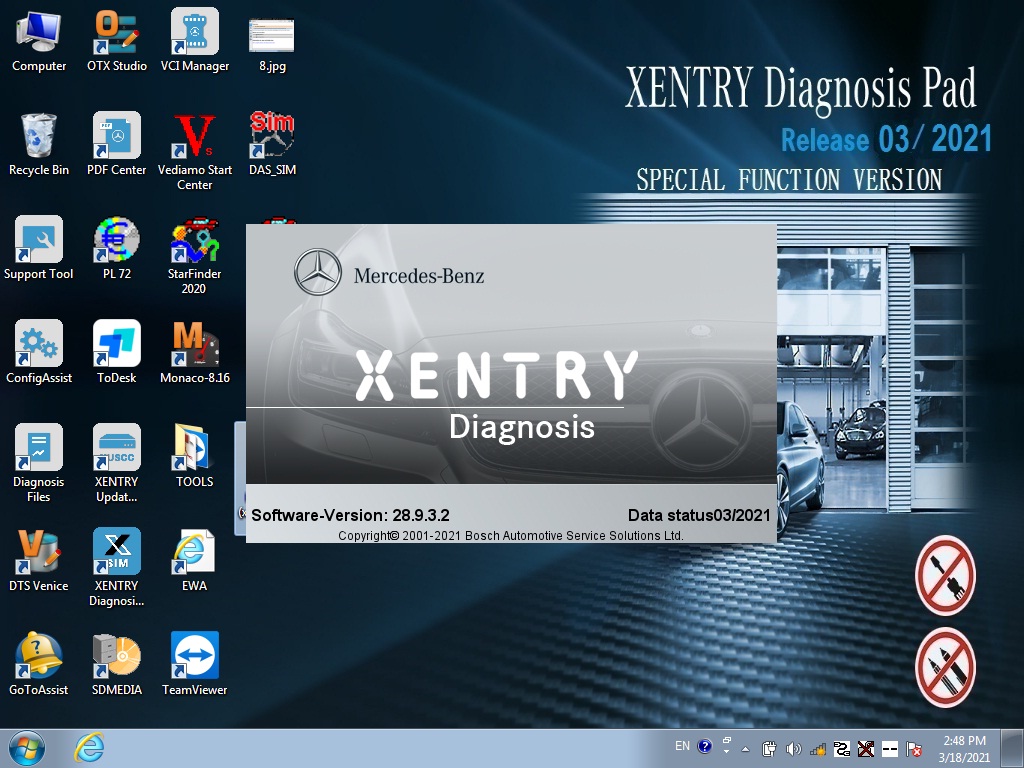Open the volume speaker control in tray
The width and height of the screenshot is (1024, 768).
point(794,748)
